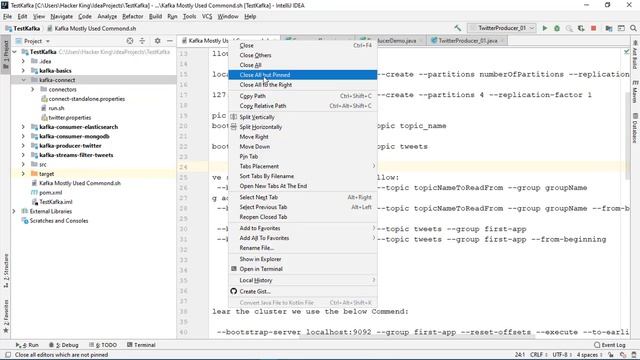
Task: Open the 1: Project side tab
Action: tap(6, 55)
